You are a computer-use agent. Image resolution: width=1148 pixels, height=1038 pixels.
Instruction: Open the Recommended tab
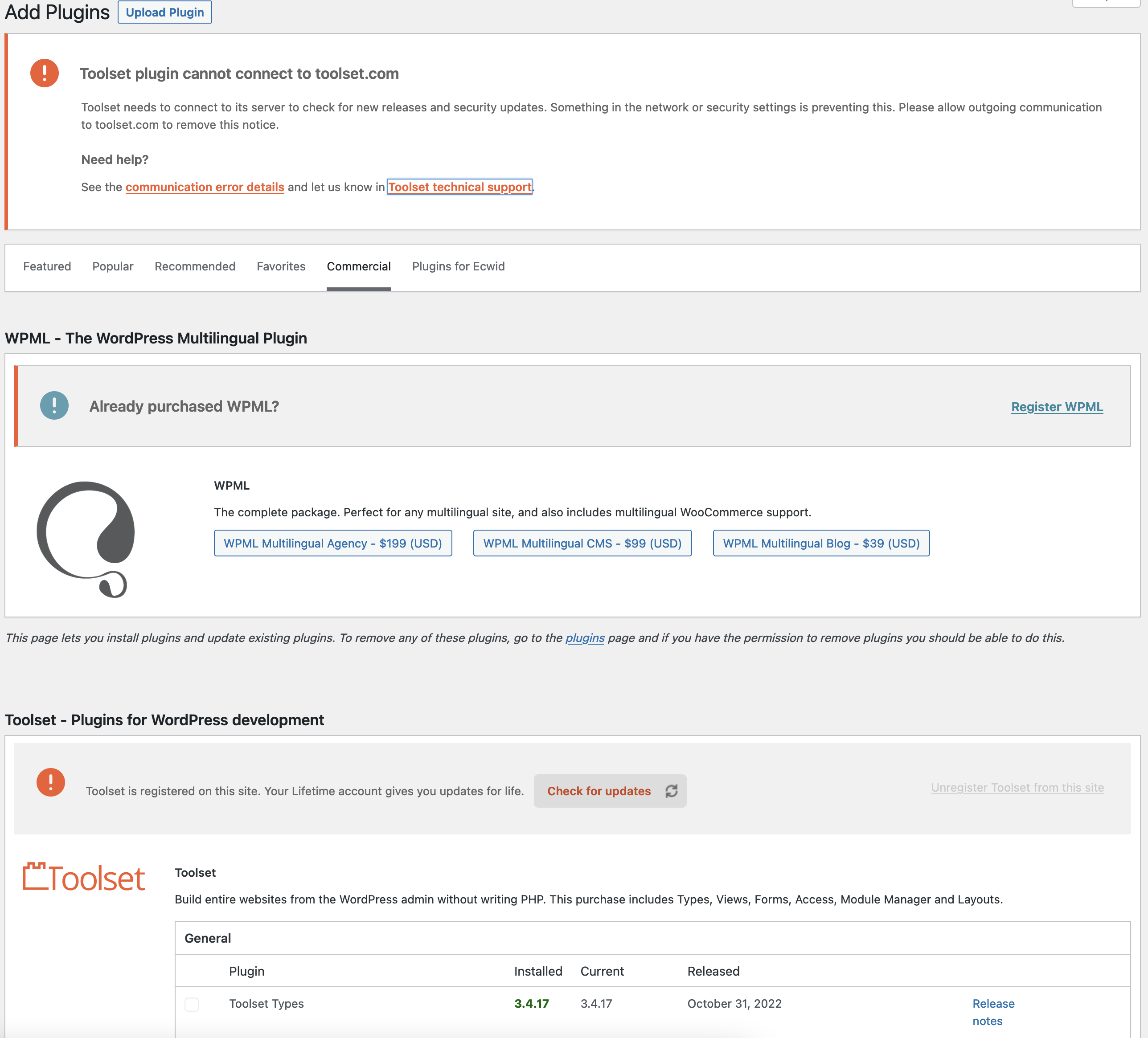pos(195,266)
